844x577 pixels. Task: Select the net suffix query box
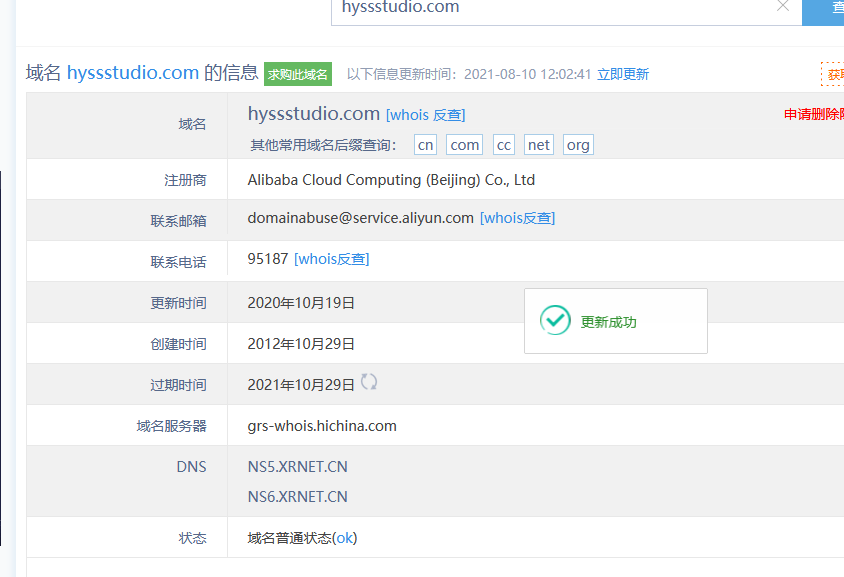pos(539,145)
